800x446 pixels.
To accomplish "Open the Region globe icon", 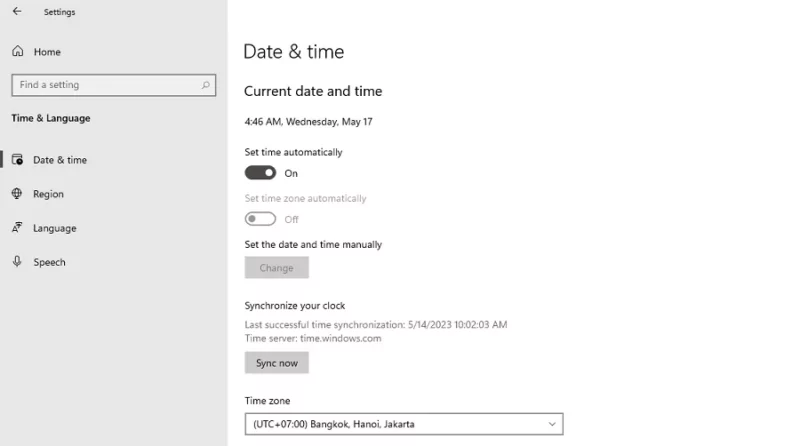I will pos(17,193).
